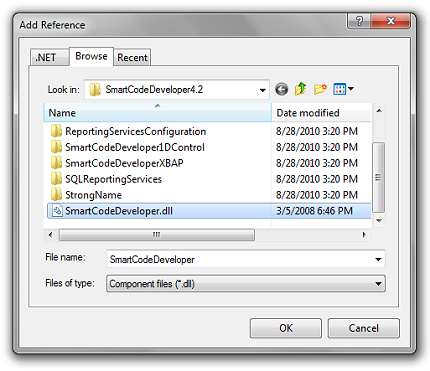Click the 3/5/2008 6:46 PM date cell
Image resolution: width=430 pixels, height=371 pixels.
[314, 211]
